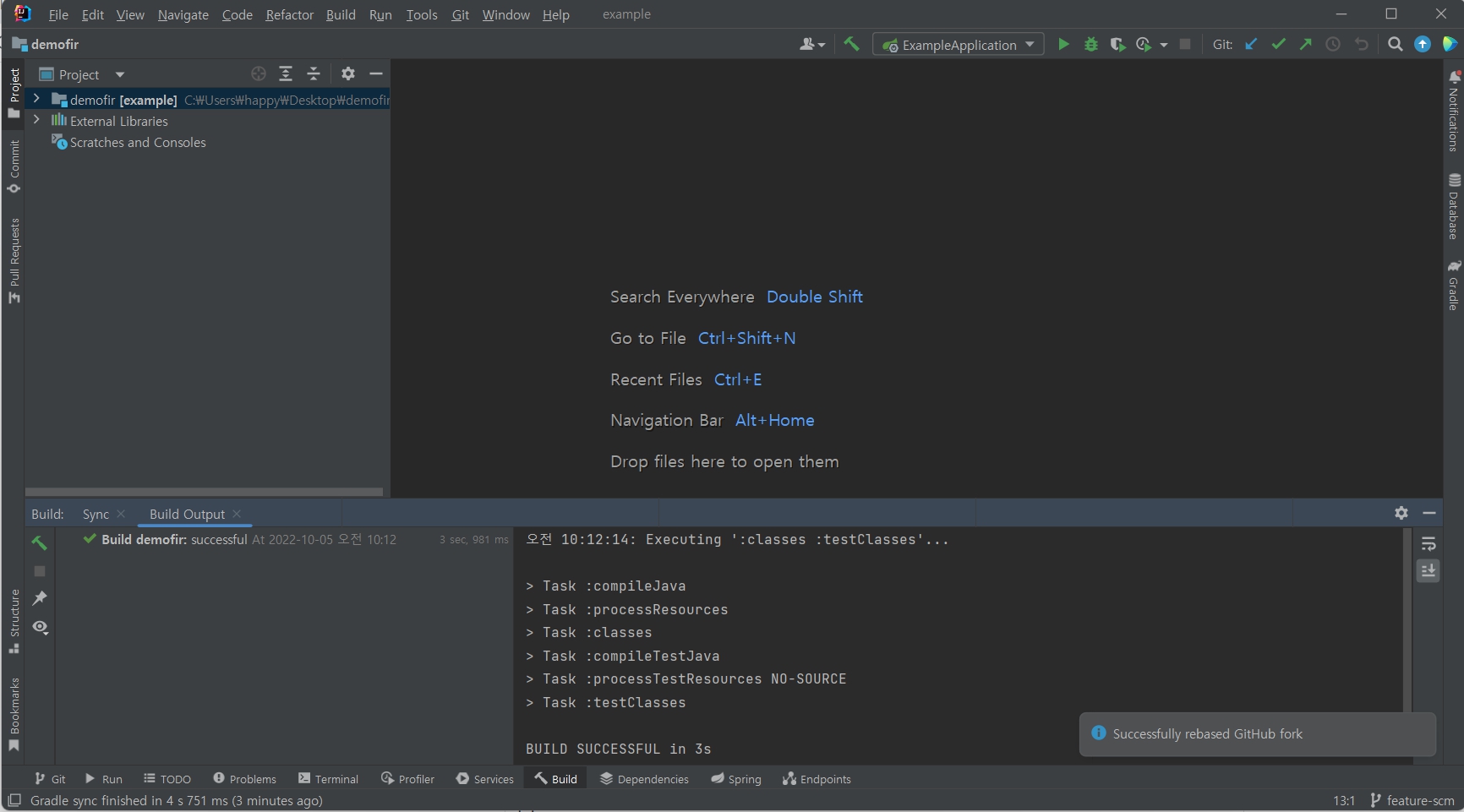The height and width of the screenshot is (812, 1464).
Task: Open the feature-scm branch selector
Action: (1412, 800)
